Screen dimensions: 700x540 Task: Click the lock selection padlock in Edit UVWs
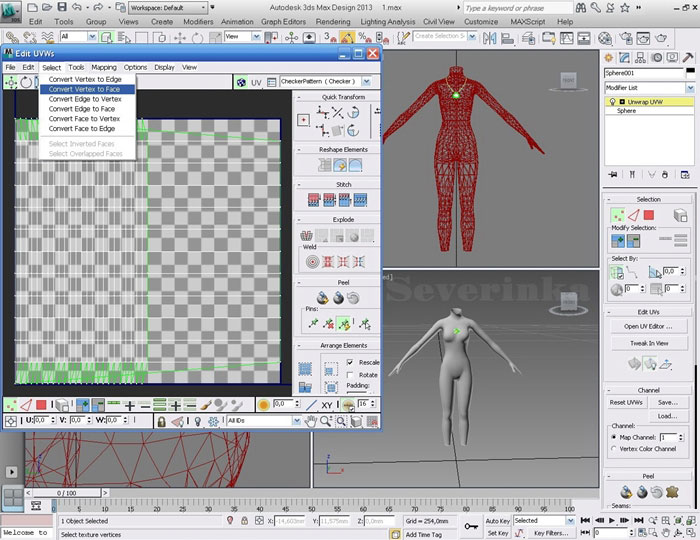[x=162, y=421]
